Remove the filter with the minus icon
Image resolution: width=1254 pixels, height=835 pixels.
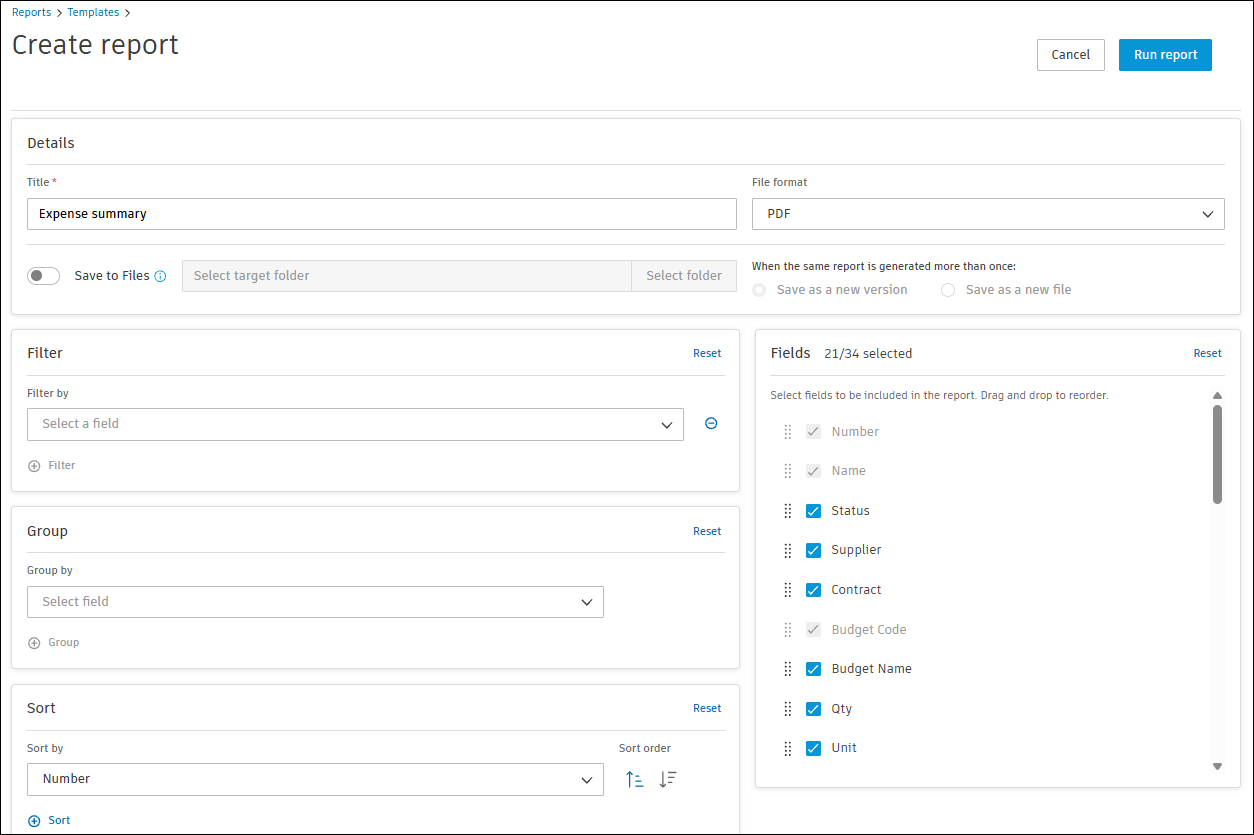[711, 424]
